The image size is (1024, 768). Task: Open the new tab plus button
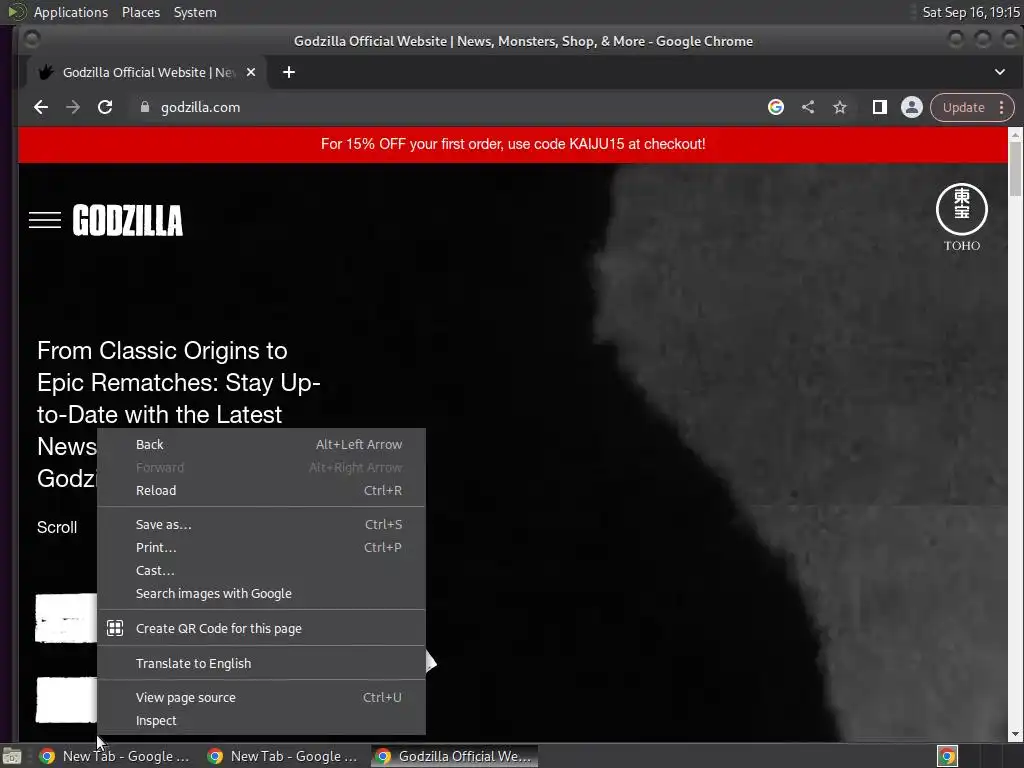[x=289, y=72]
